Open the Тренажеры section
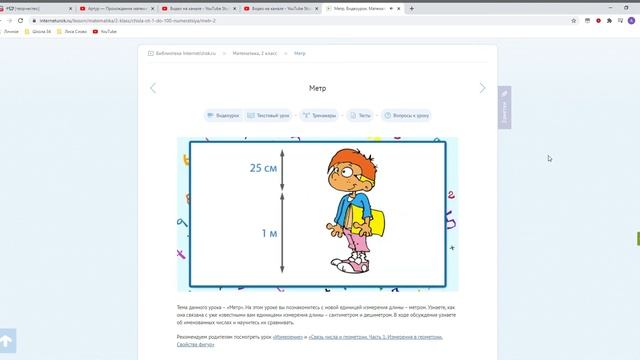 click(320, 116)
